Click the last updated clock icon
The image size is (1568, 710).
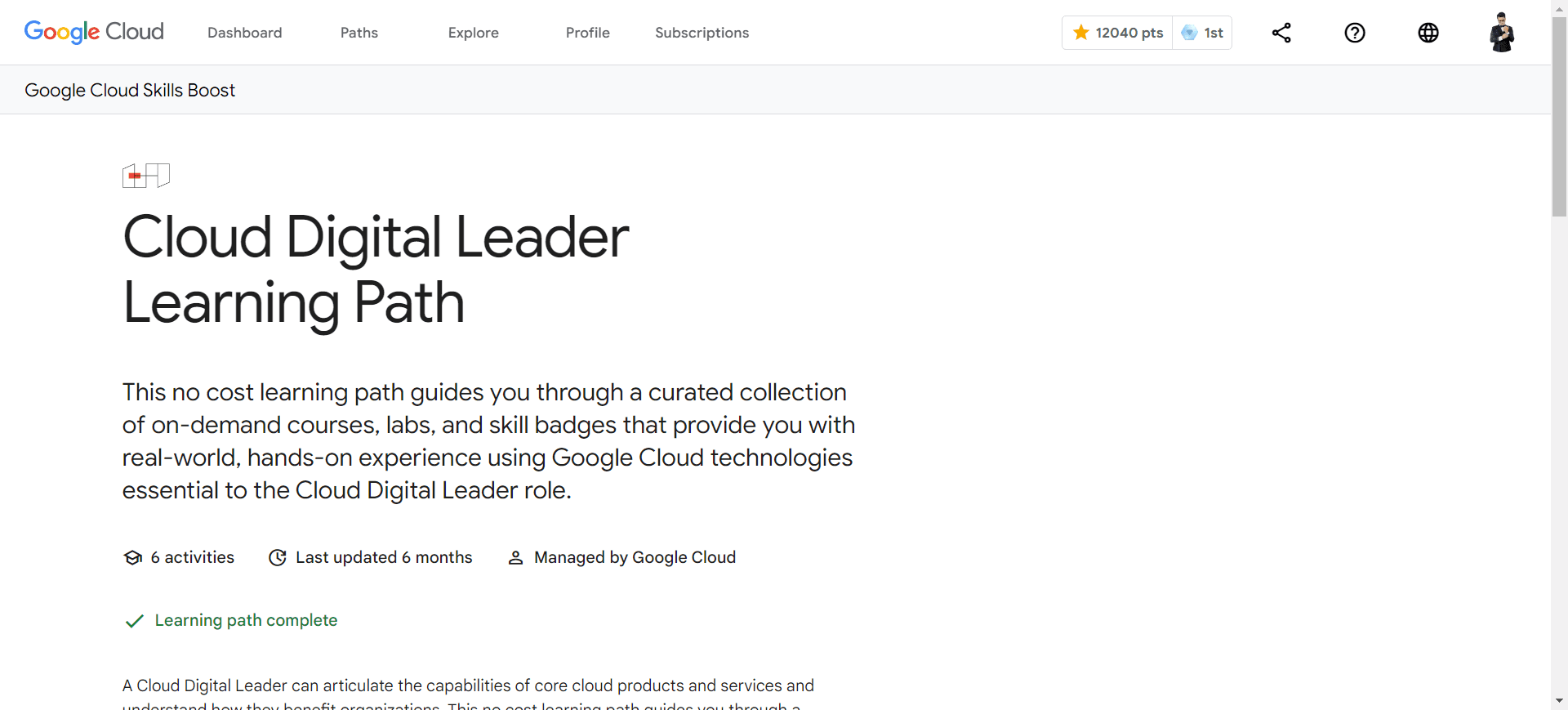click(278, 557)
